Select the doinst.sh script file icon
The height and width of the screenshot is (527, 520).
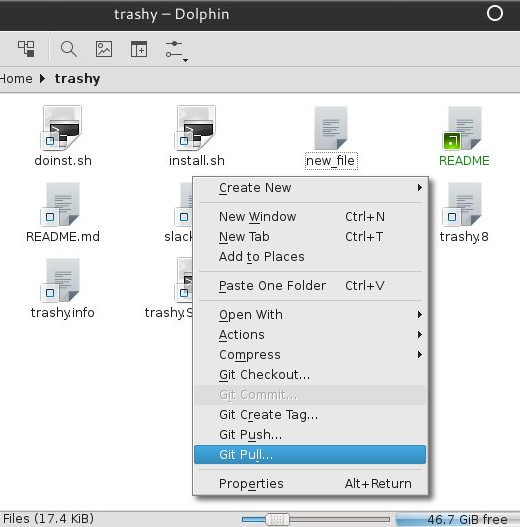(x=62, y=128)
